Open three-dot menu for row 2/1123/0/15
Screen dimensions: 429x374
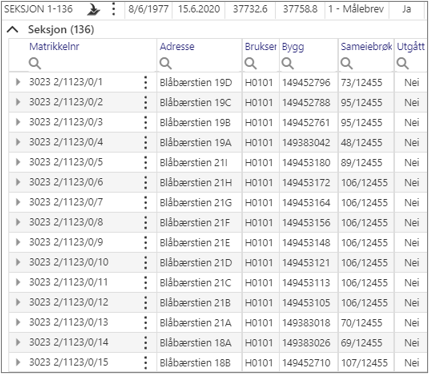point(145,362)
